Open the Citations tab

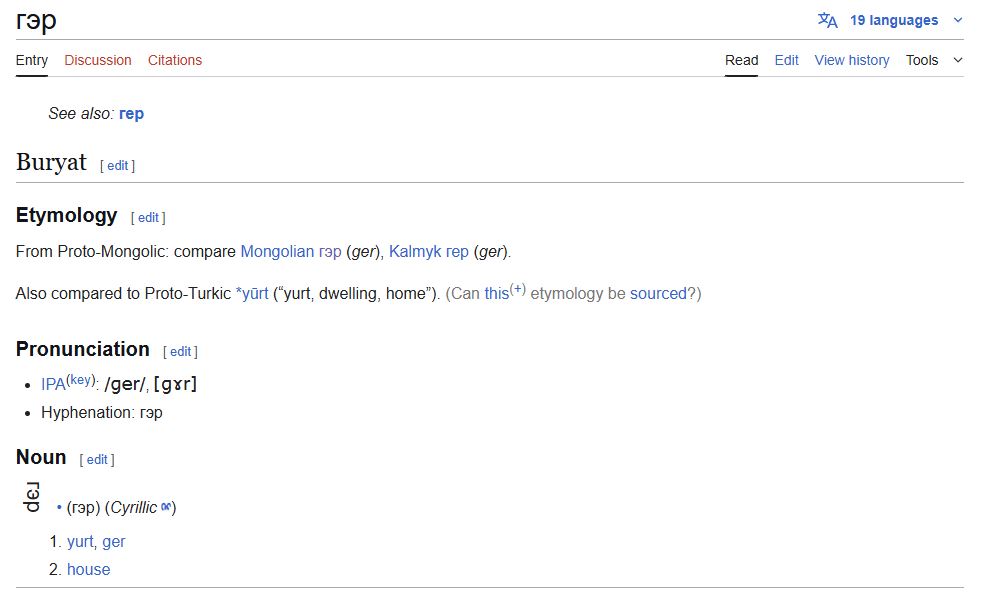tap(175, 60)
